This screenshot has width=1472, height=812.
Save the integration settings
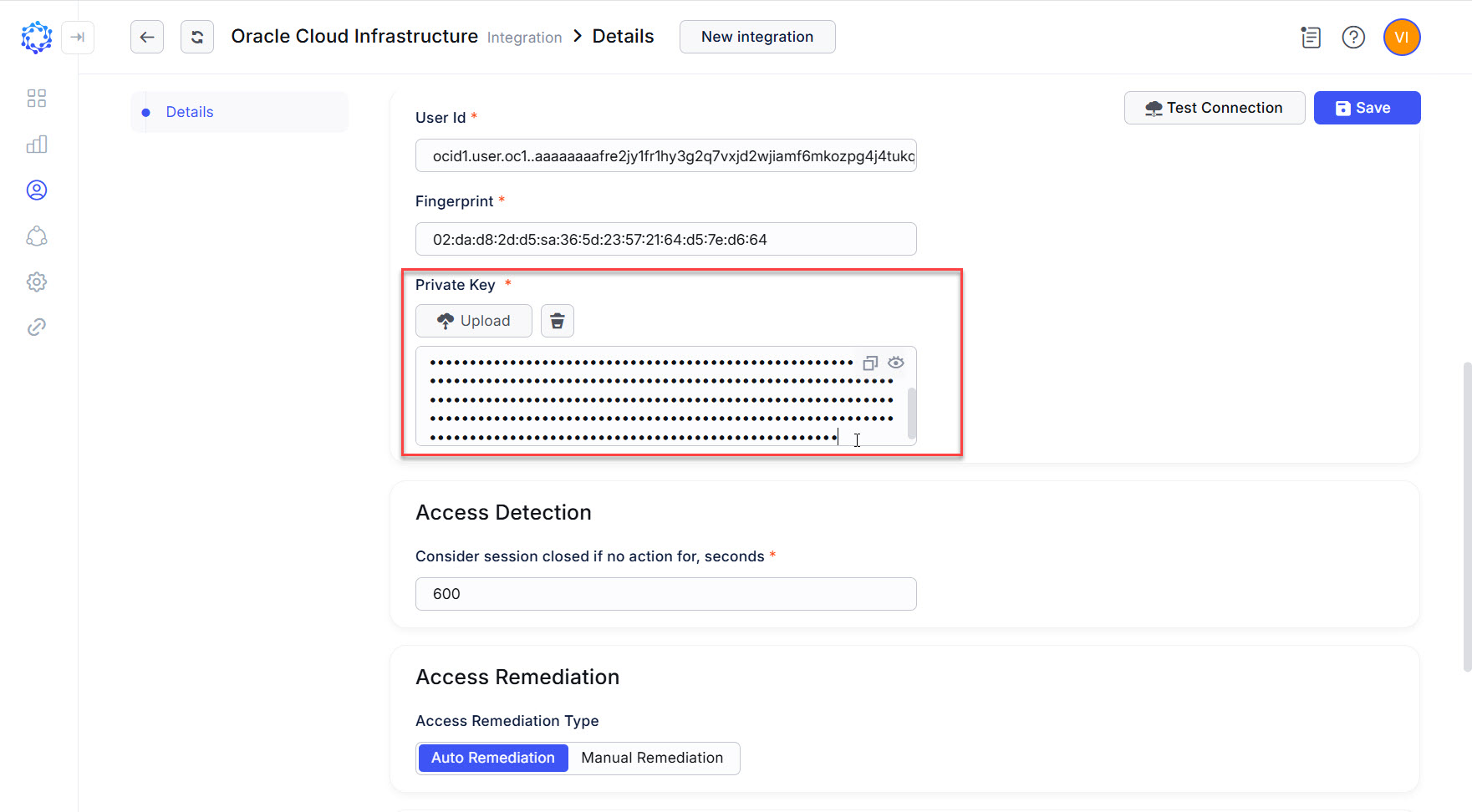click(1367, 108)
